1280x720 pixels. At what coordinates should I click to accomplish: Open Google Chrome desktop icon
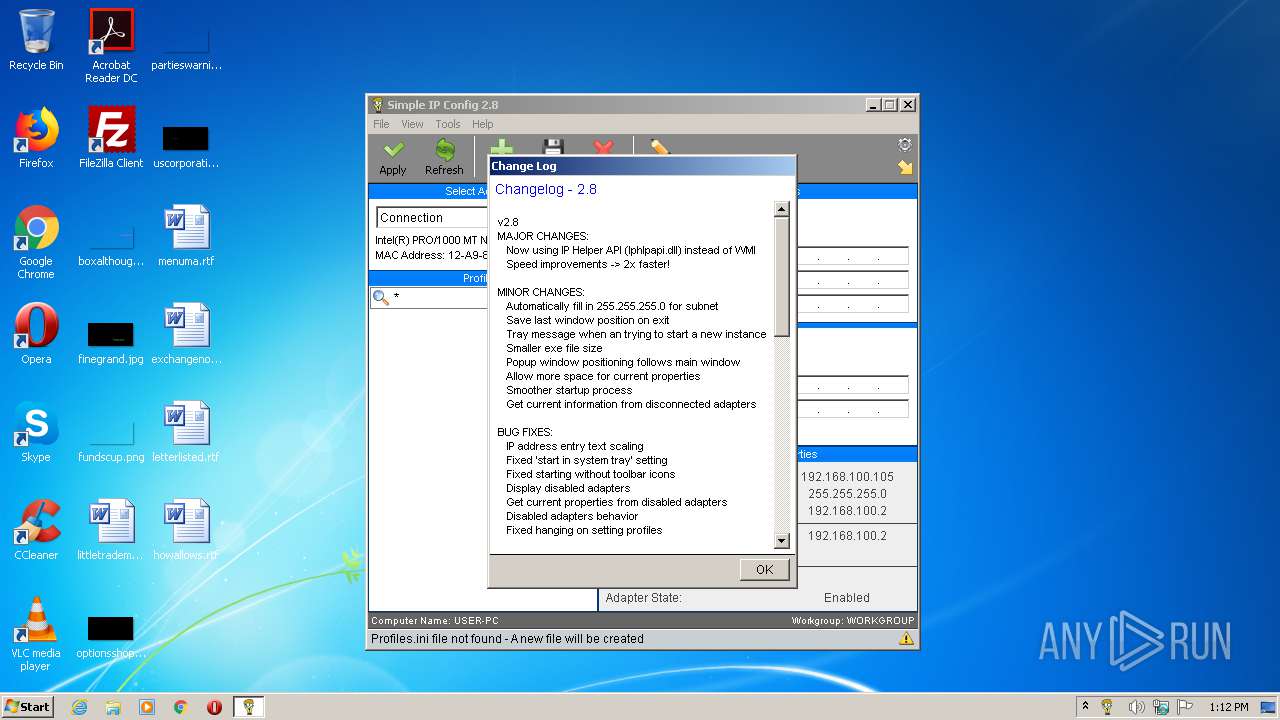tap(36, 242)
